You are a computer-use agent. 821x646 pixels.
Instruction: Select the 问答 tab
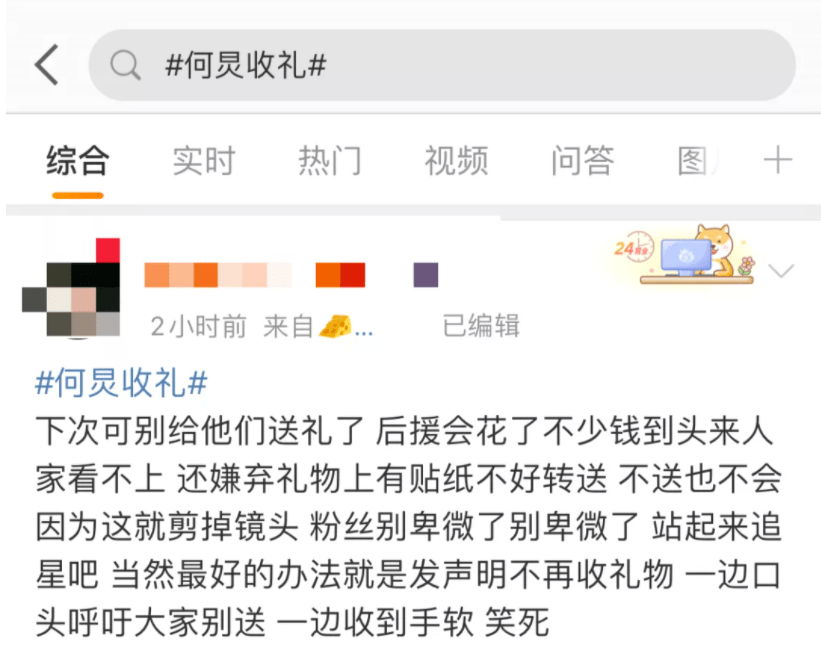pos(583,160)
